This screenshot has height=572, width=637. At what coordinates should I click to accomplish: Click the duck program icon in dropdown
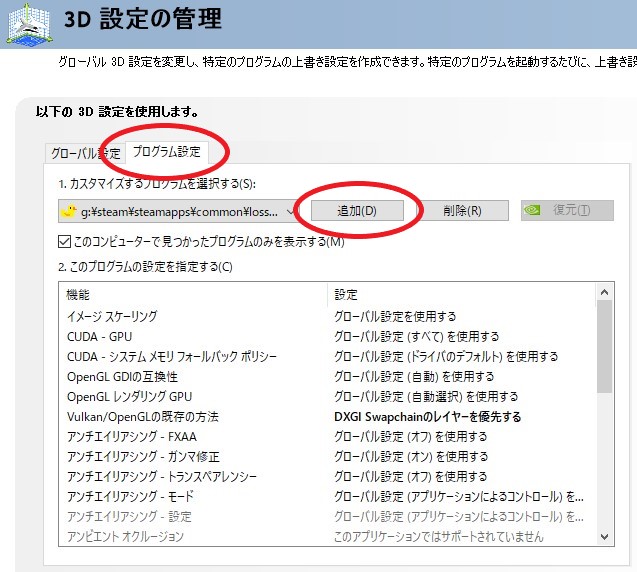[69, 211]
